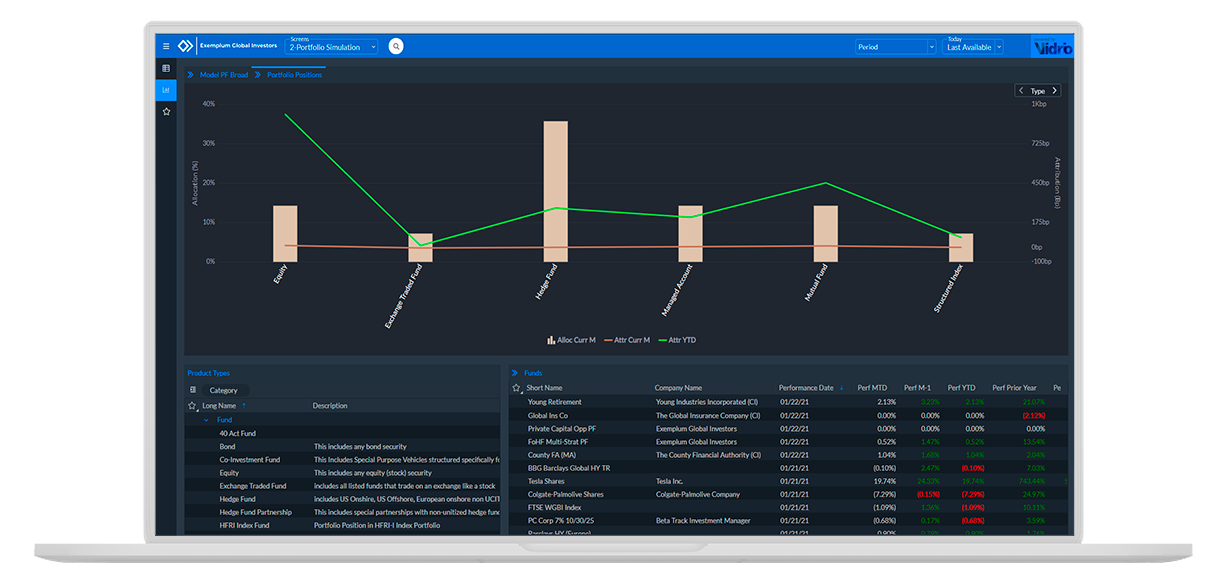Click next arrow on Type selector

click(1054, 90)
